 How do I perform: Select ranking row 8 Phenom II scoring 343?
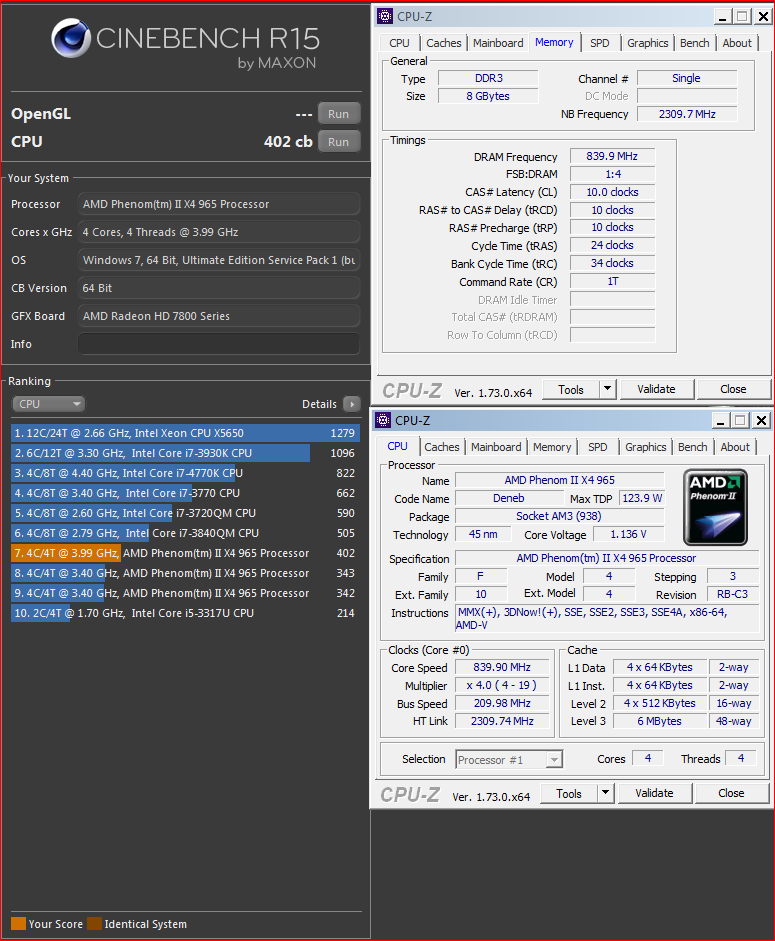click(x=185, y=573)
